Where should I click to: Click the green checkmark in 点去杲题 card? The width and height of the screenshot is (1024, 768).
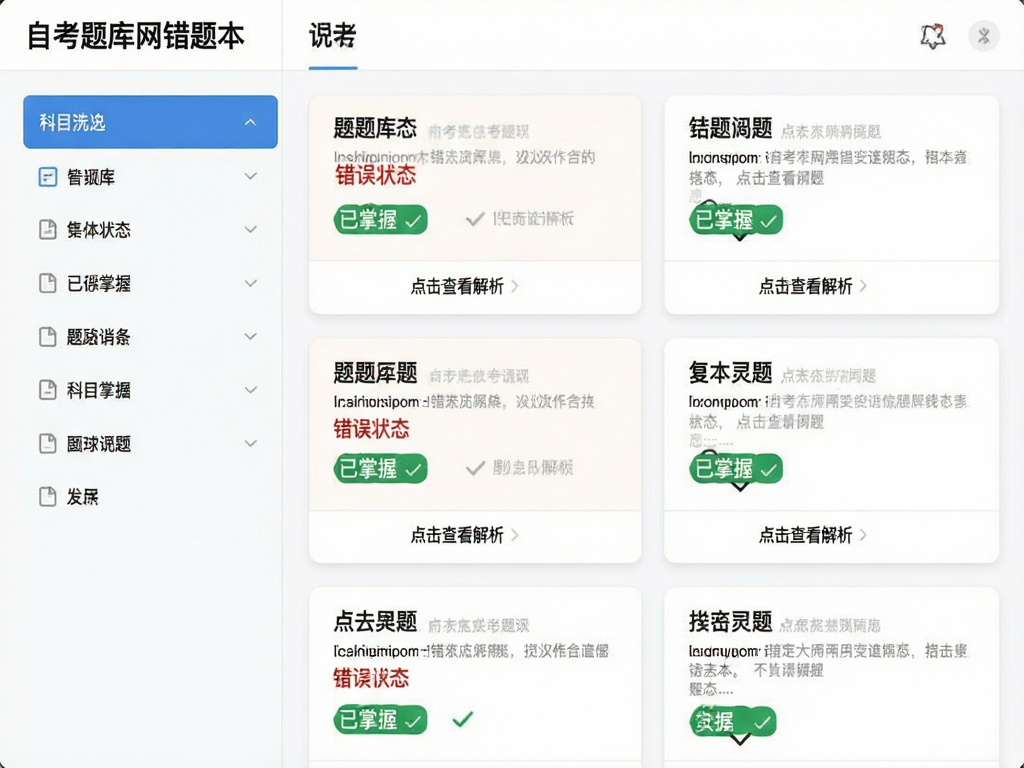point(462,720)
